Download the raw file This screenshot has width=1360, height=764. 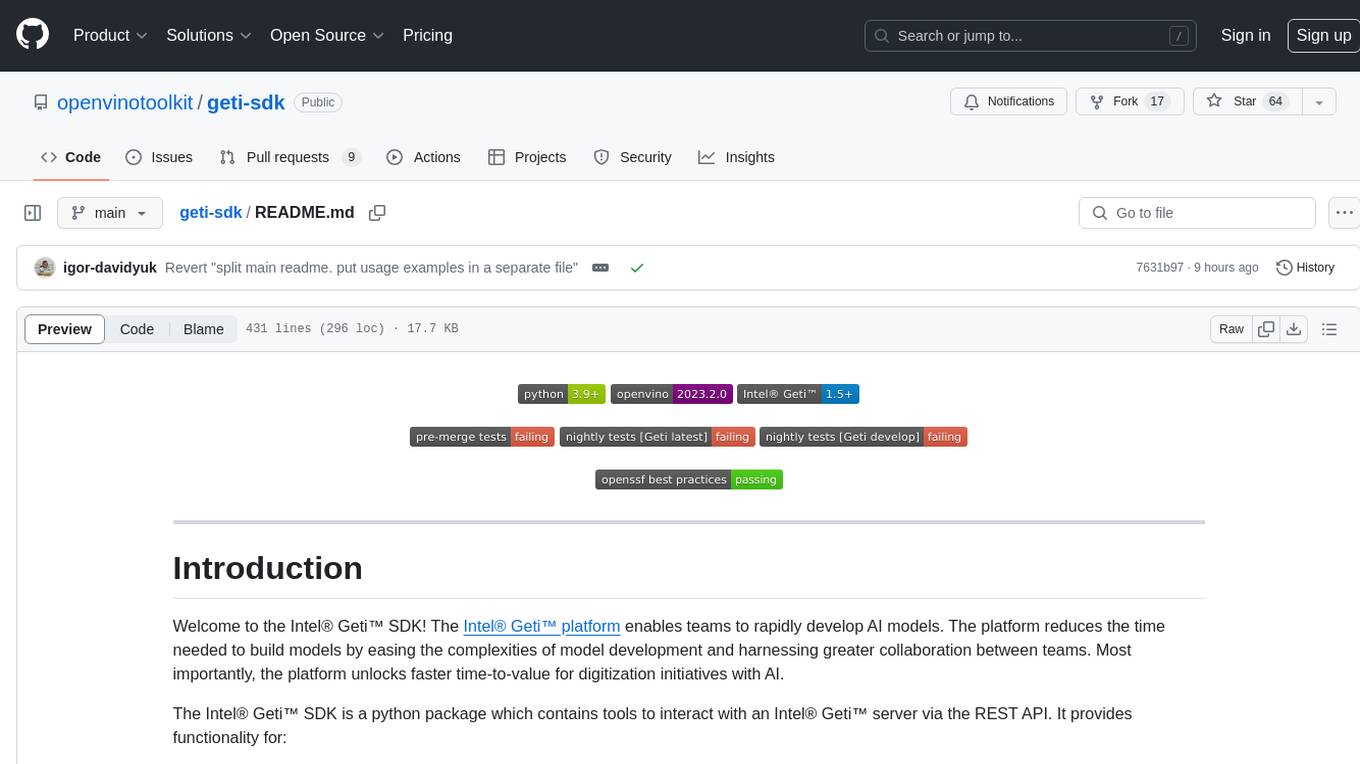pyautogui.click(x=1294, y=329)
